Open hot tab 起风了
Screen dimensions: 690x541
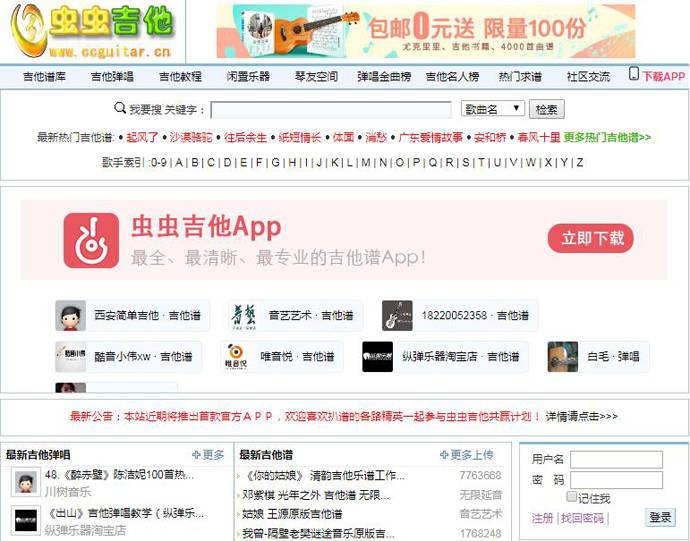tap(142, 137)
